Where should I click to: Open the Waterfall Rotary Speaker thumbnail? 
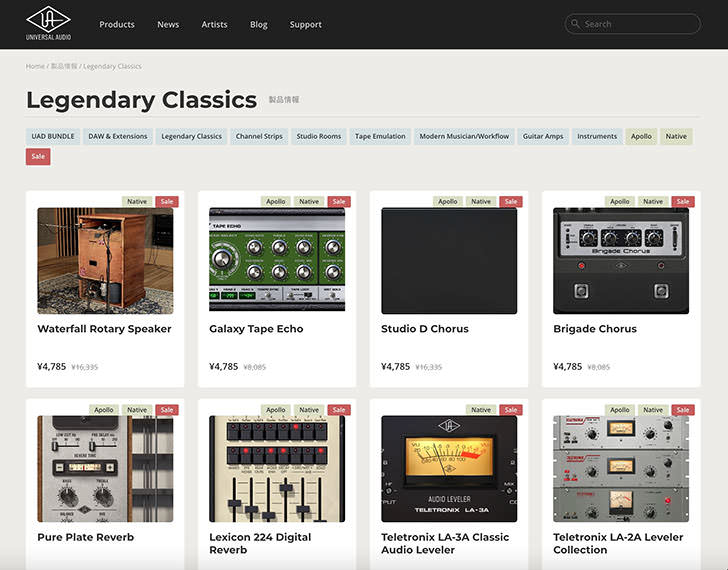[105, 260]
